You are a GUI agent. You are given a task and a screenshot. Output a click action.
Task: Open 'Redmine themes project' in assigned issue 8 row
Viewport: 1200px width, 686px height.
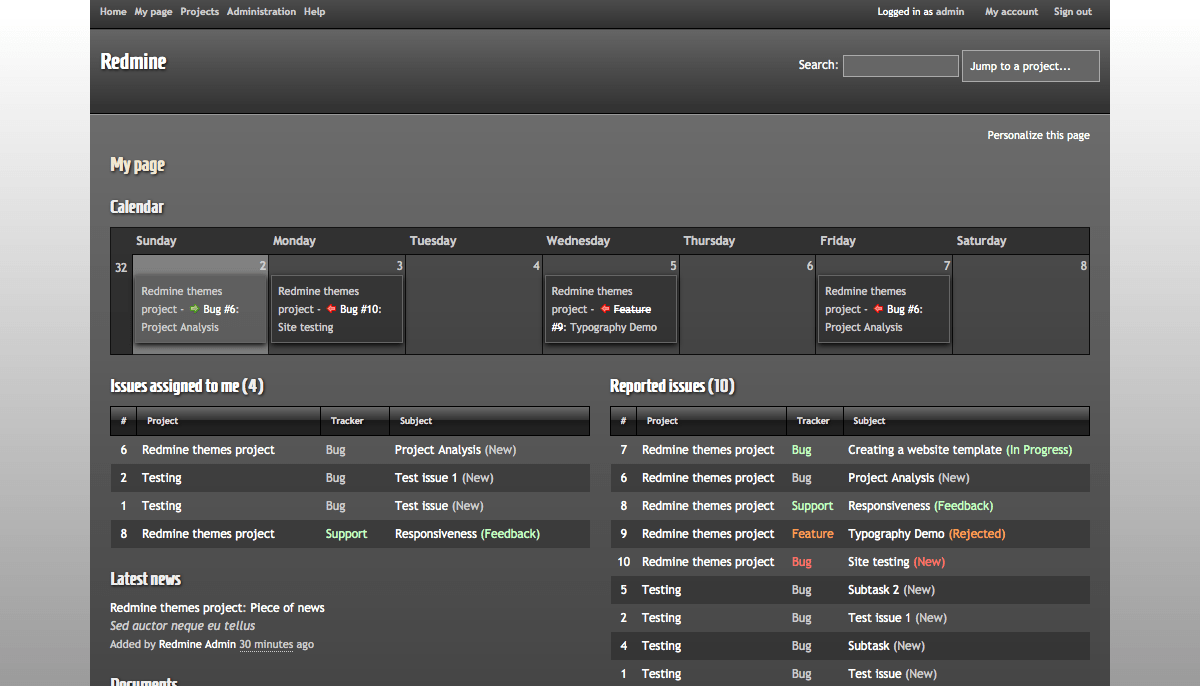(208, 534)
